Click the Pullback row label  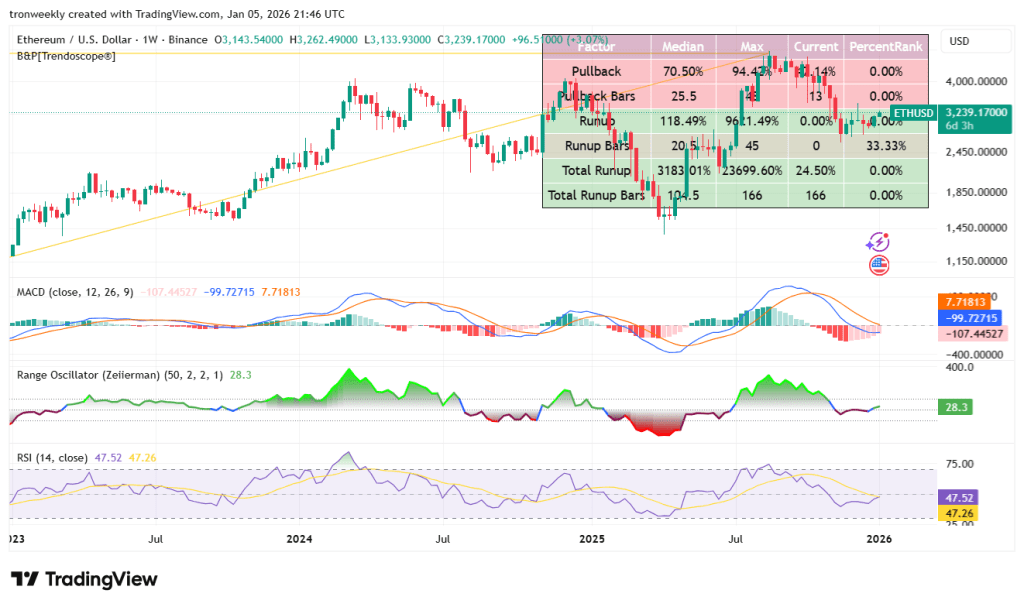click(596, 71)
